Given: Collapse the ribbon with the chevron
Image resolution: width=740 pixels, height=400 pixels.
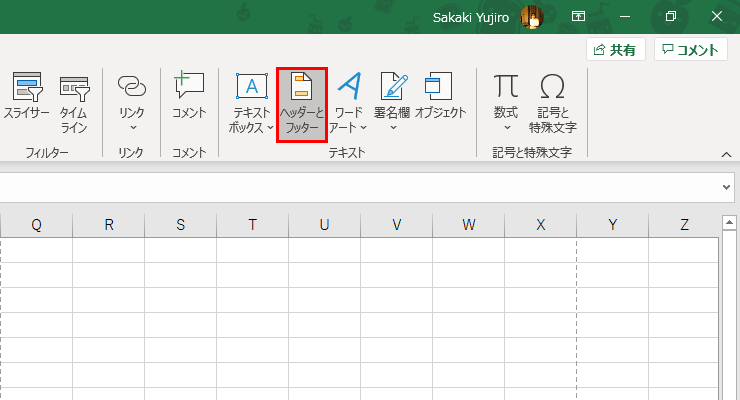Looking at the screenshot, I should click(727, 153).
